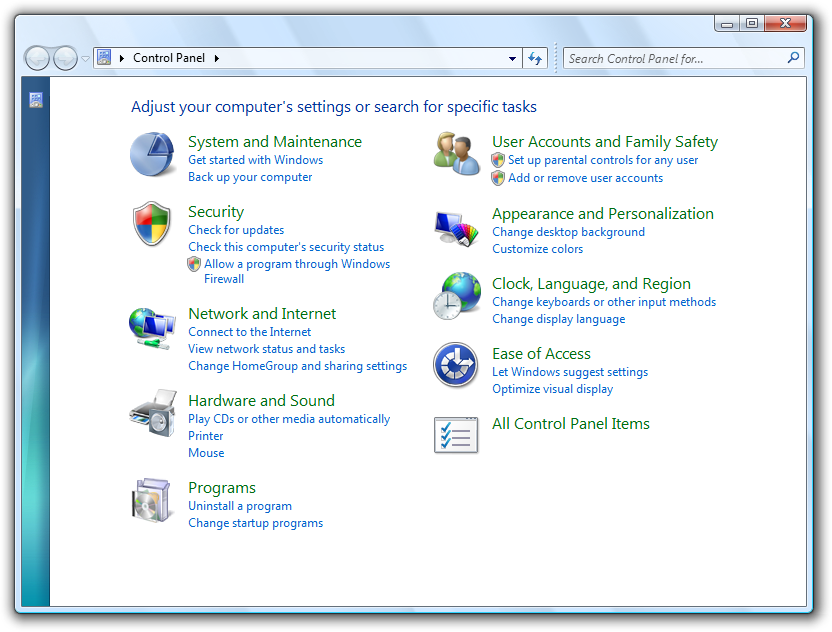Click Change HomeGroup and sharing settings
Viewport: 832px width, 632px height.
298,366
